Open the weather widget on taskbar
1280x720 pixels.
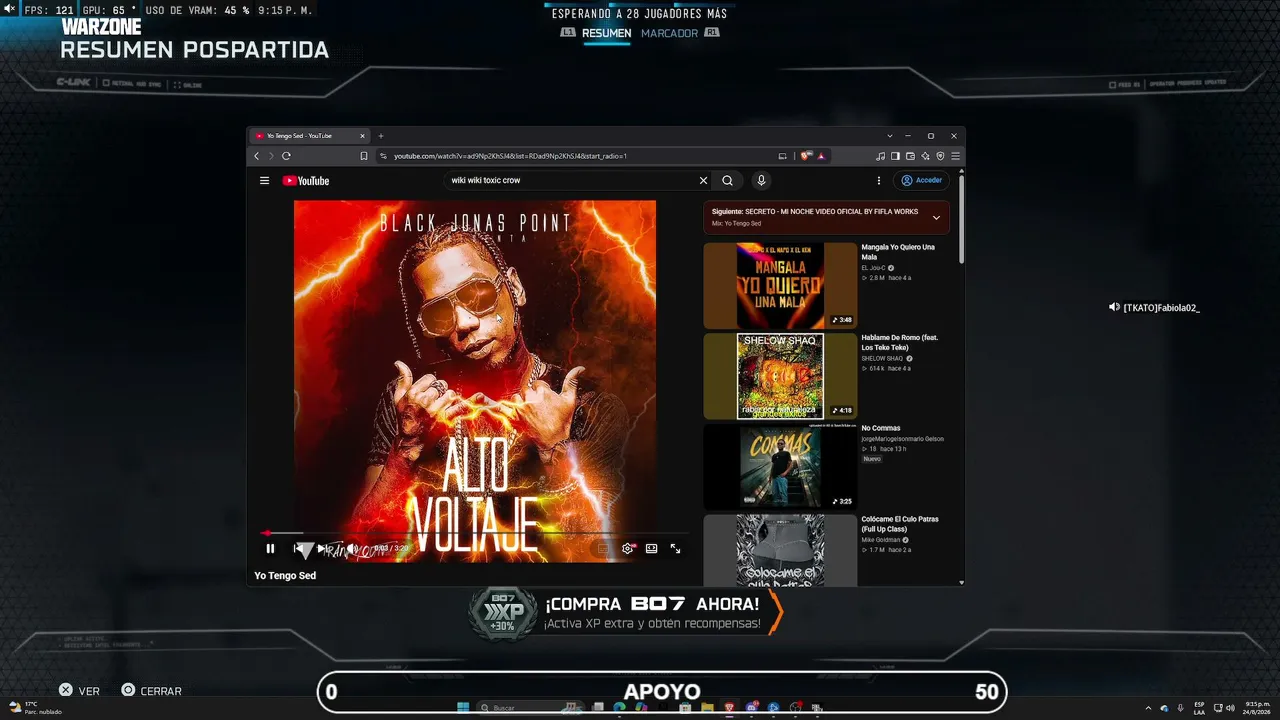36,707
